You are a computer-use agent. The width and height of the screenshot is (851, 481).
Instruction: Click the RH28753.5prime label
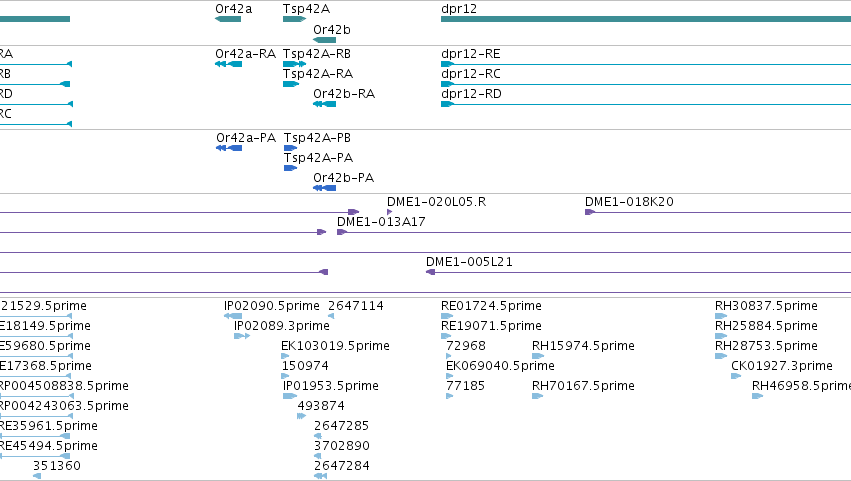766,346
